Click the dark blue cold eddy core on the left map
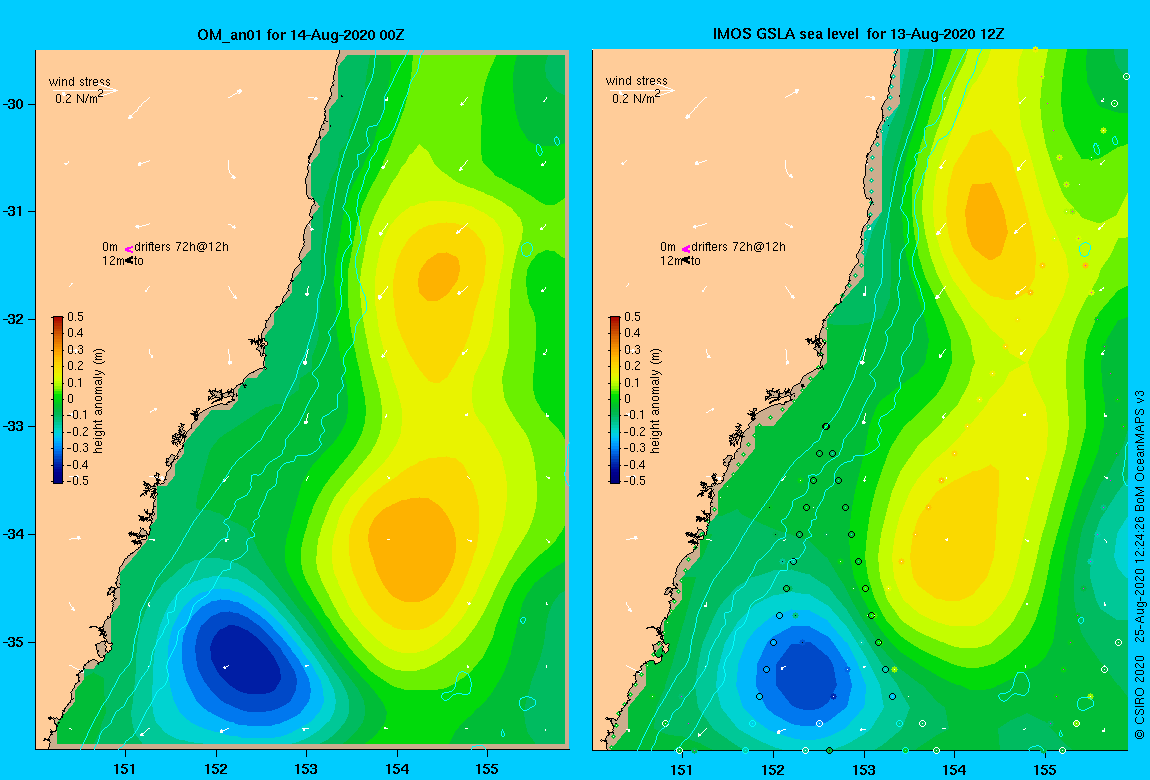Viewport: 1150px width, 780px height. click(244, 658)
